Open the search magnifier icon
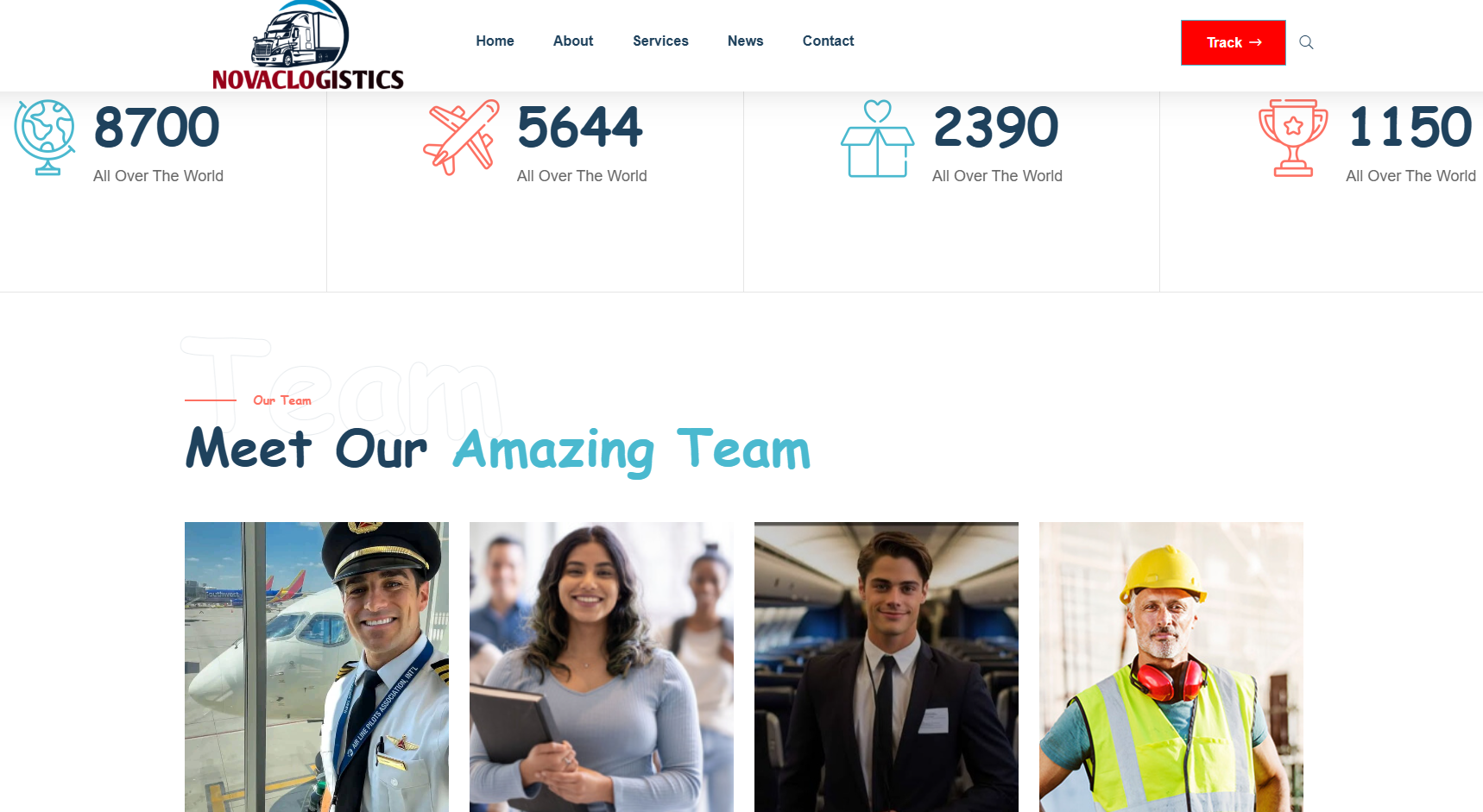Screen dimensions: 1483x812 click(1306, 42)
